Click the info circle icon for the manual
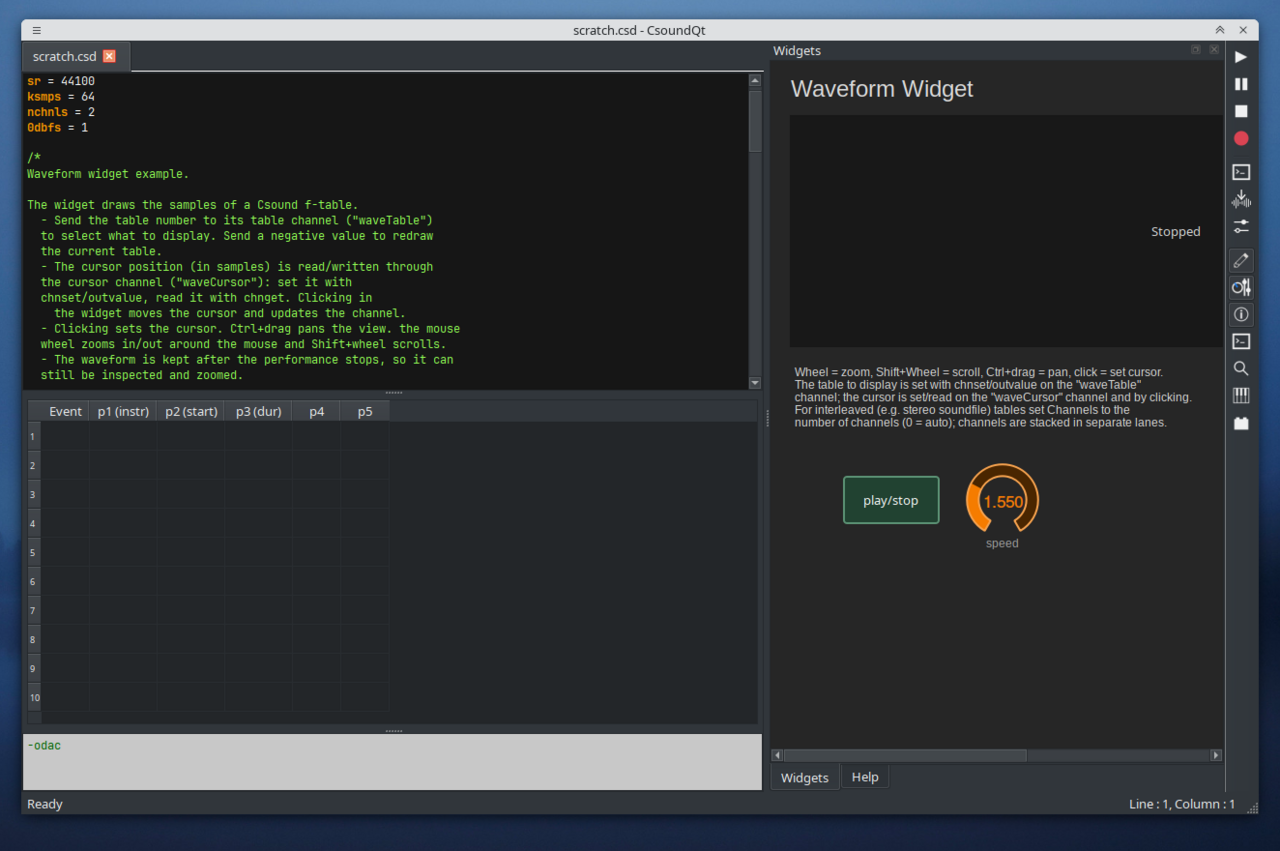The height and width of the screenshot is (851, 1280). (1241, 314)
